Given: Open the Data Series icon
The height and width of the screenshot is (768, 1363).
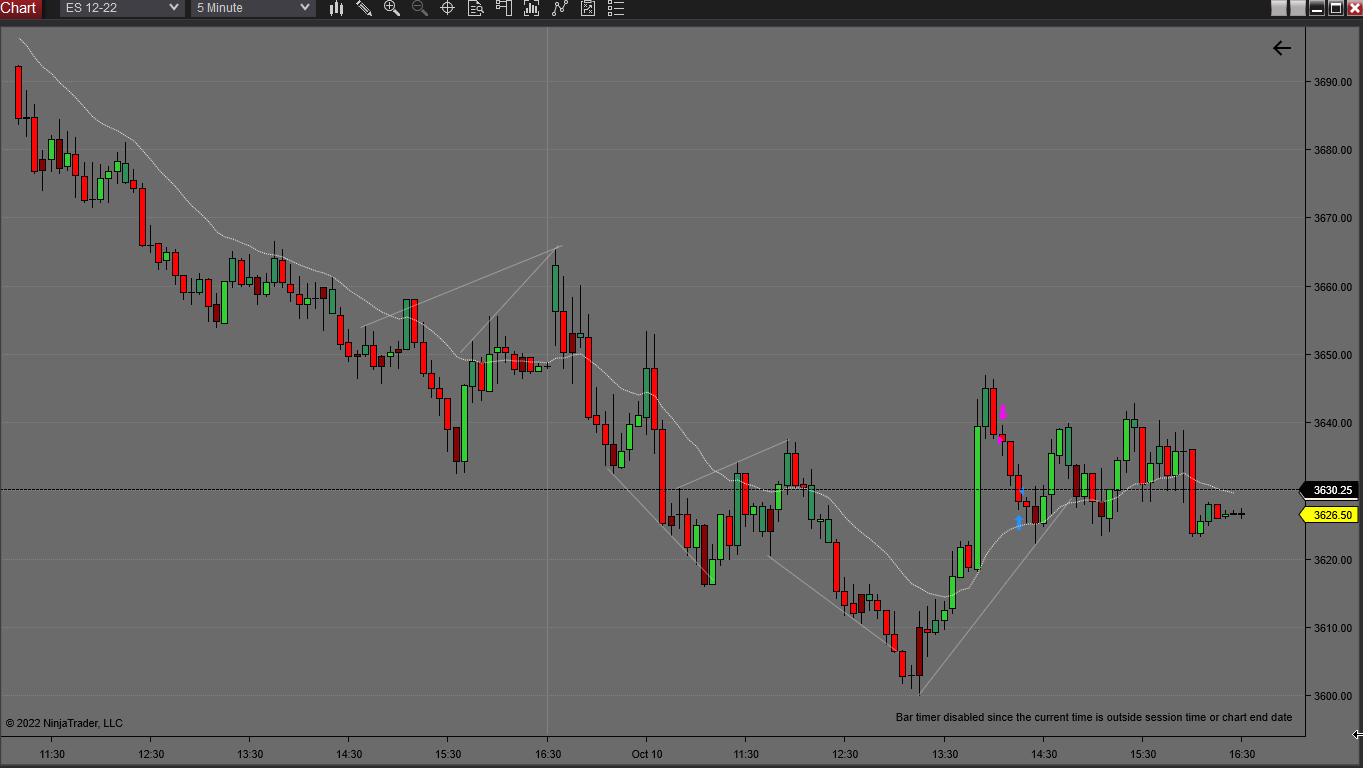Looking at the screenshot, I should (532, 8).
